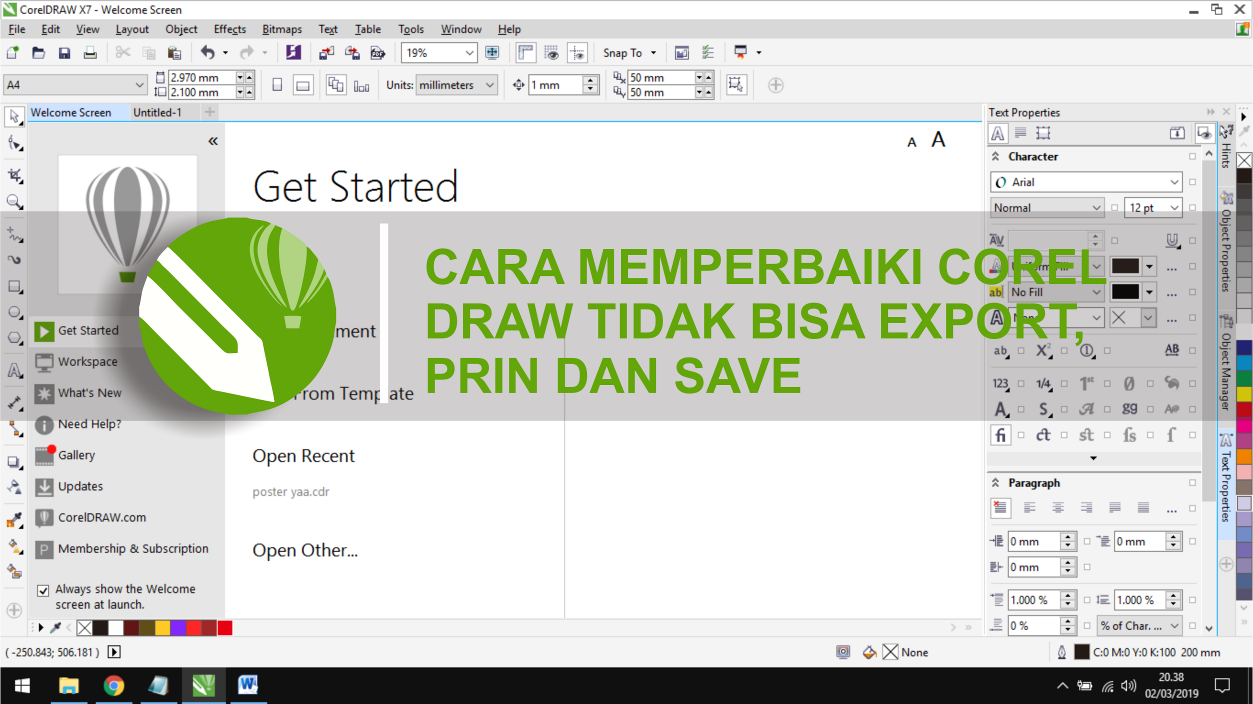Image resolution: width=1253 pixels, height=704 pixels.
Task: Select the Zoom tool in toolbox
Action: click(x=14, y=201)
